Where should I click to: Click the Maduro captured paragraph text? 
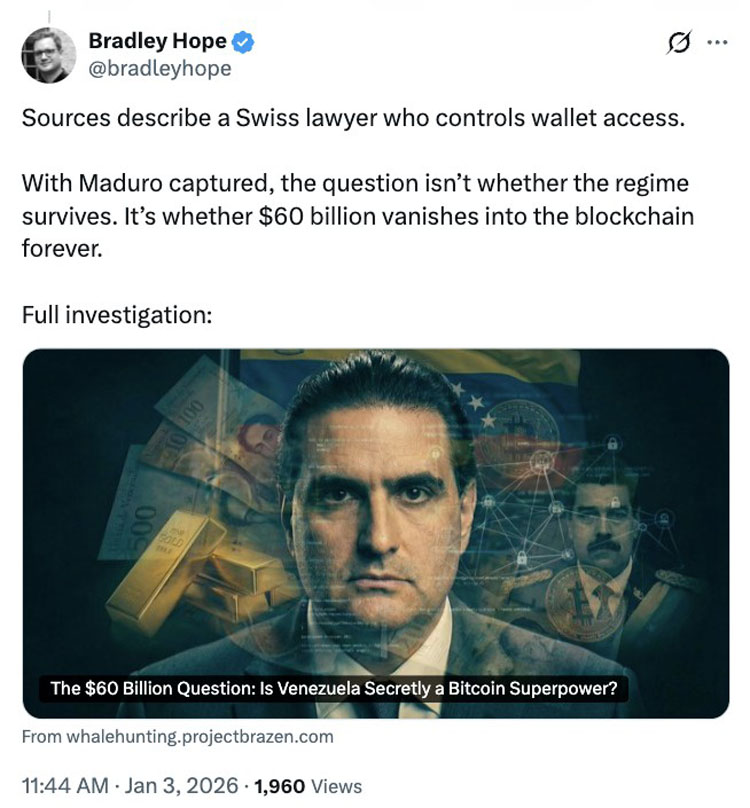[357, 216]
